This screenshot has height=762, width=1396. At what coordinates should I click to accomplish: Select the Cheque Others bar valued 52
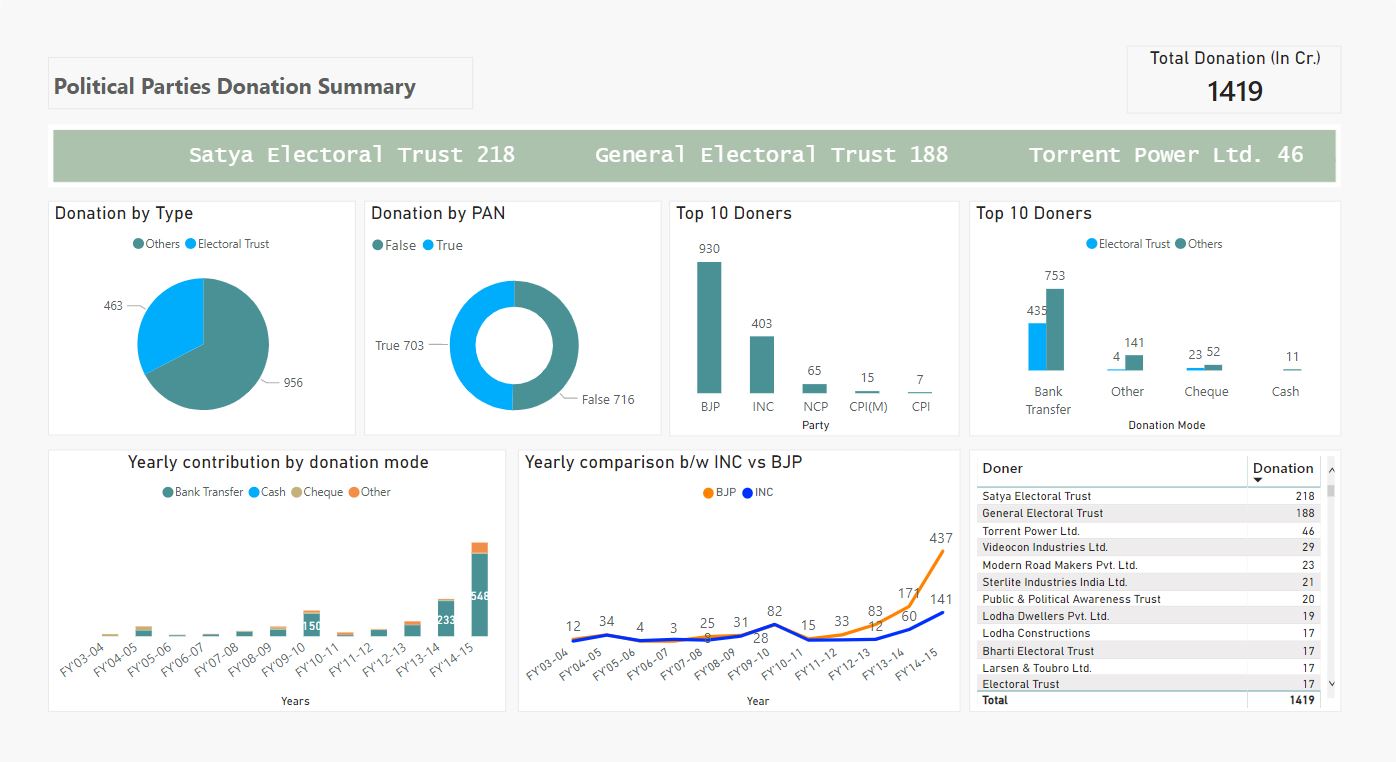tap(1213, 367)
